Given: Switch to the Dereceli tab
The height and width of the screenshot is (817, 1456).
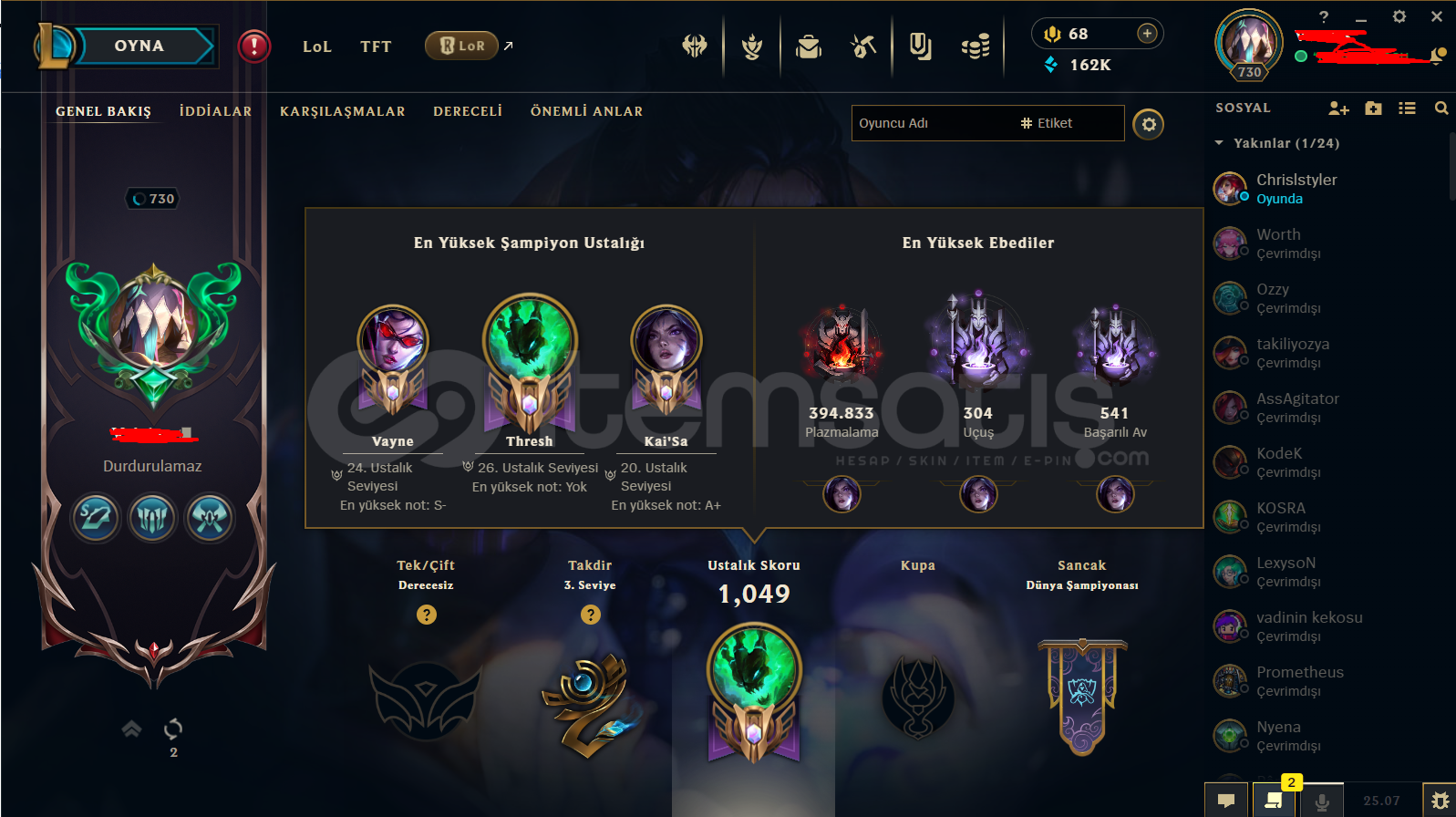Looking at the screenshot, I should 468,111.
